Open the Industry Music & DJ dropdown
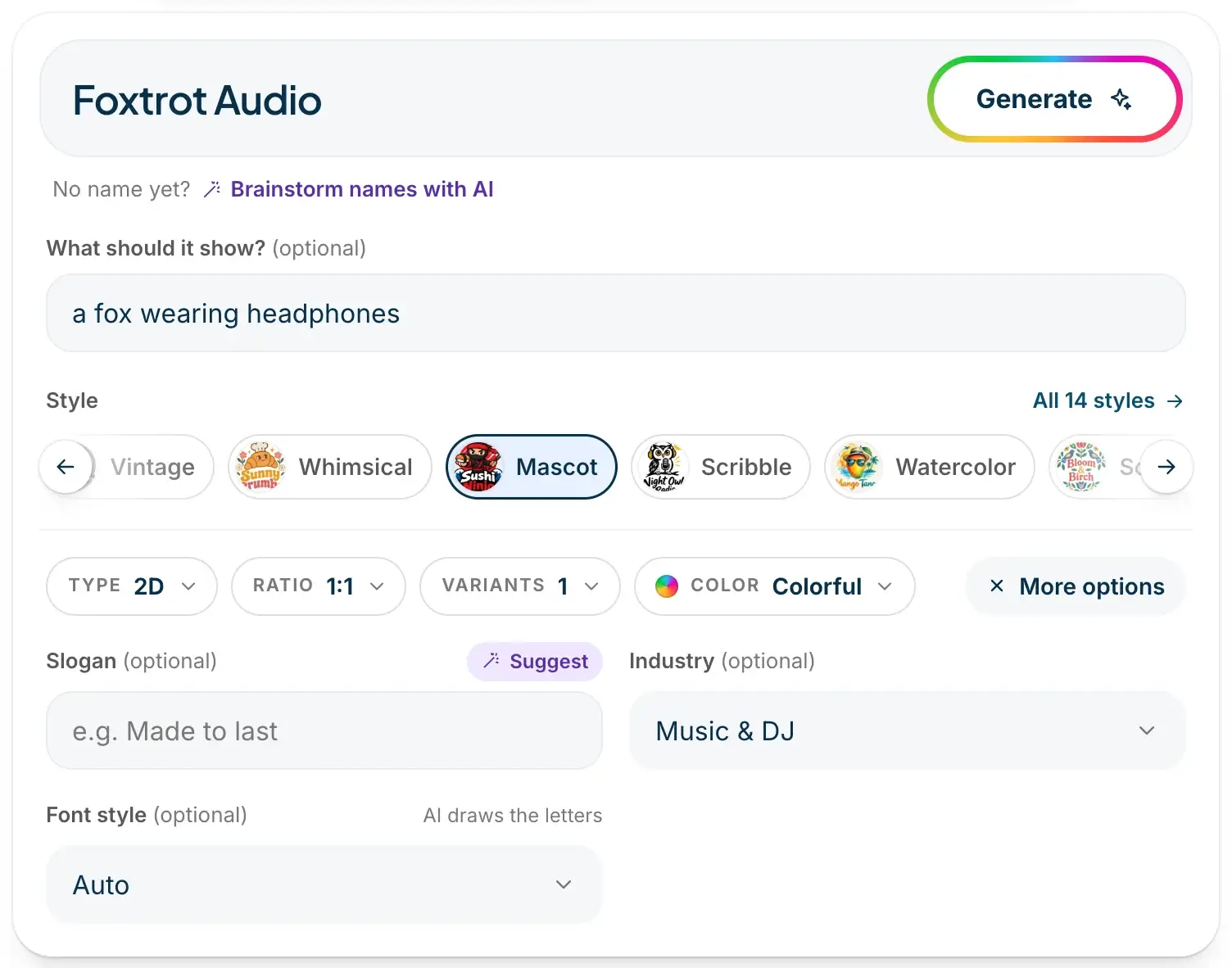Screen dimensions: 1232x968 (908, 731)
